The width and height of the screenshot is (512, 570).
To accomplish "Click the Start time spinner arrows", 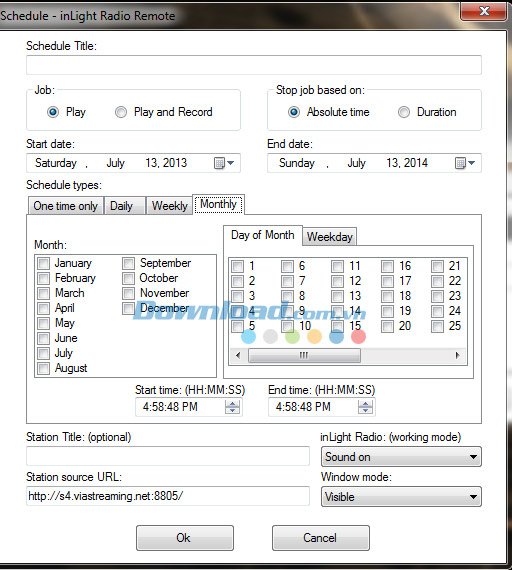I will pos(232,407).
